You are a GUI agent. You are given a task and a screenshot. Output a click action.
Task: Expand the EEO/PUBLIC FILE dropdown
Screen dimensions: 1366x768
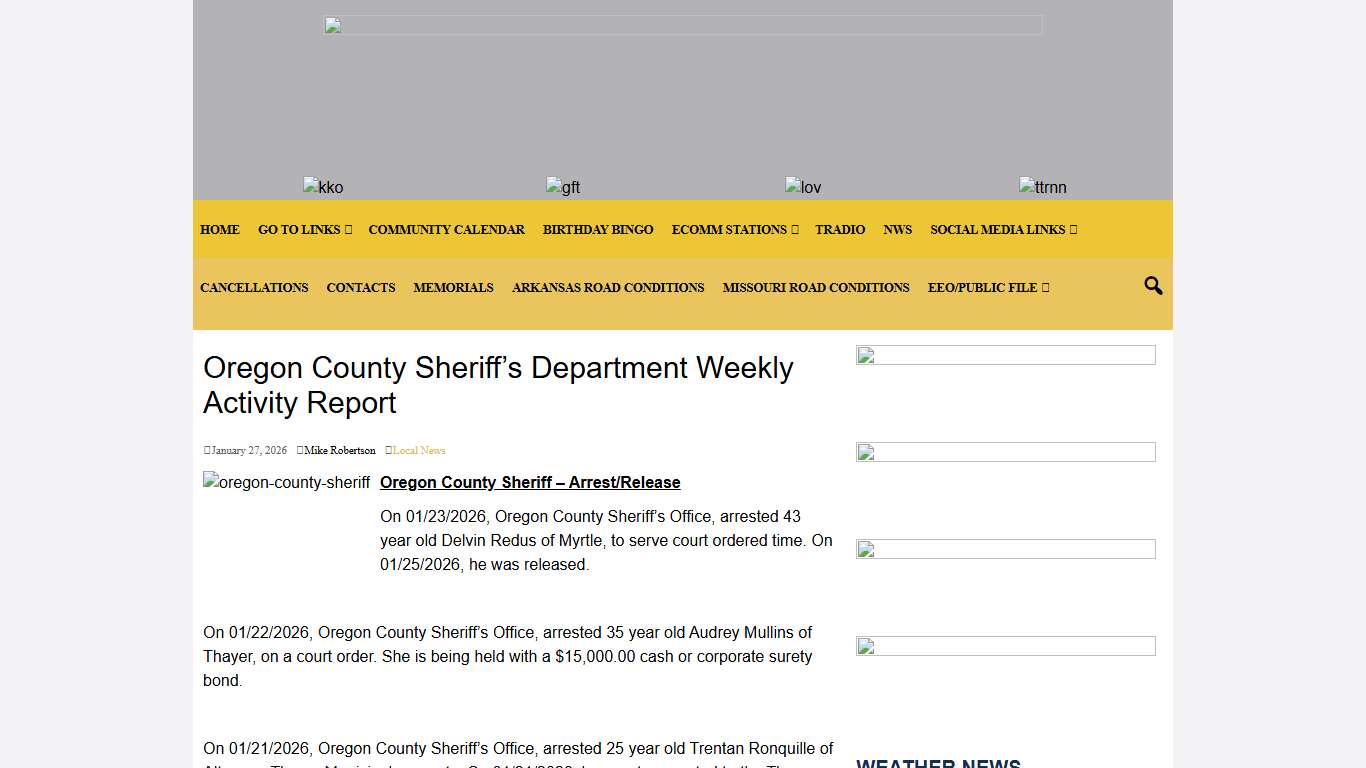988,287
